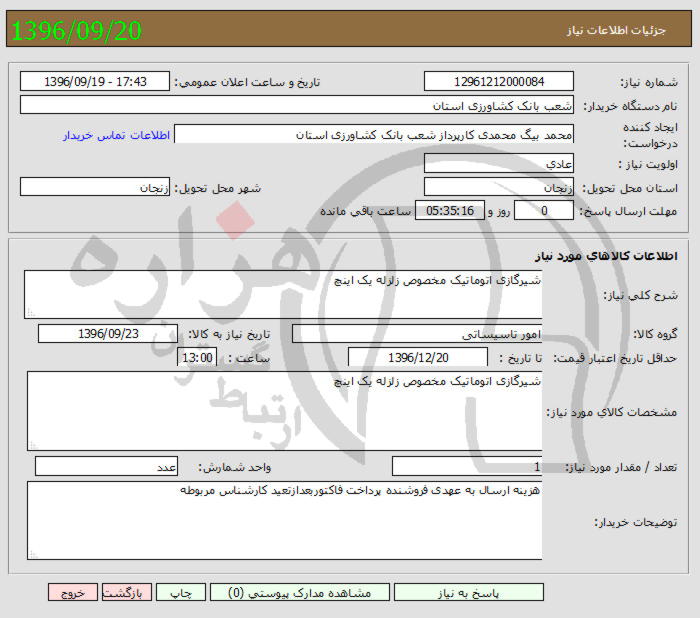Click the حداقل تاریخ اعتبار قیمت label

click(x=616, y=358)
